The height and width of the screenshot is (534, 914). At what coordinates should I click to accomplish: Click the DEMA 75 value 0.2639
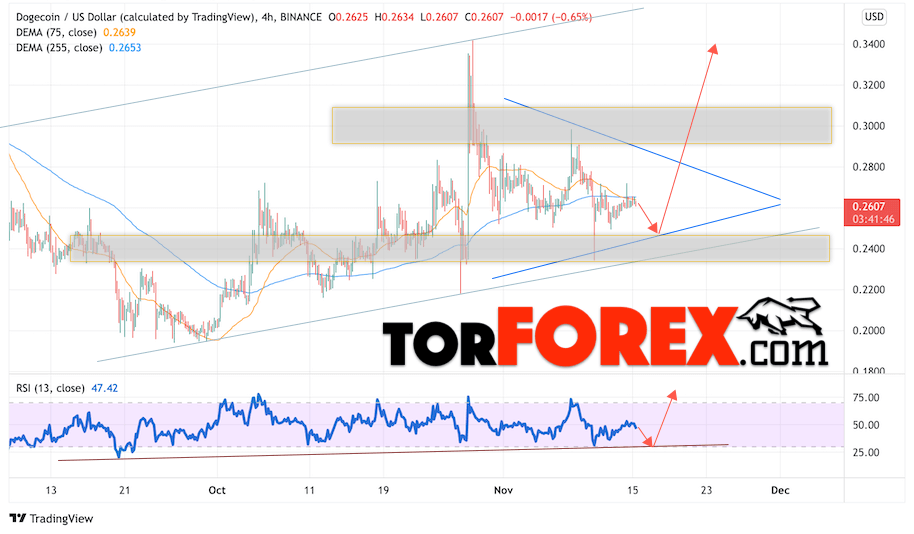[119, 33]
